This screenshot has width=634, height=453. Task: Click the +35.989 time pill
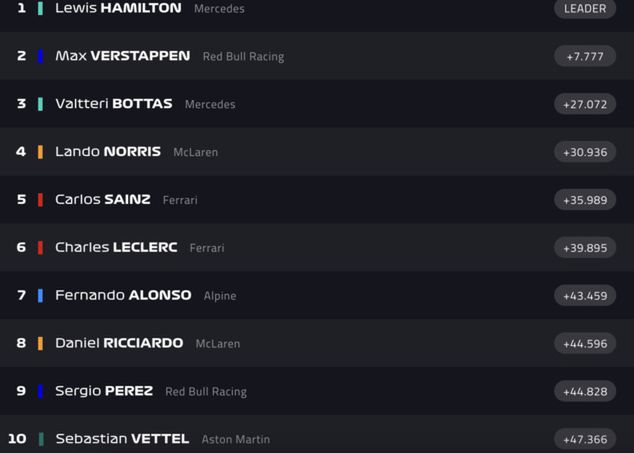pos(585,200)
